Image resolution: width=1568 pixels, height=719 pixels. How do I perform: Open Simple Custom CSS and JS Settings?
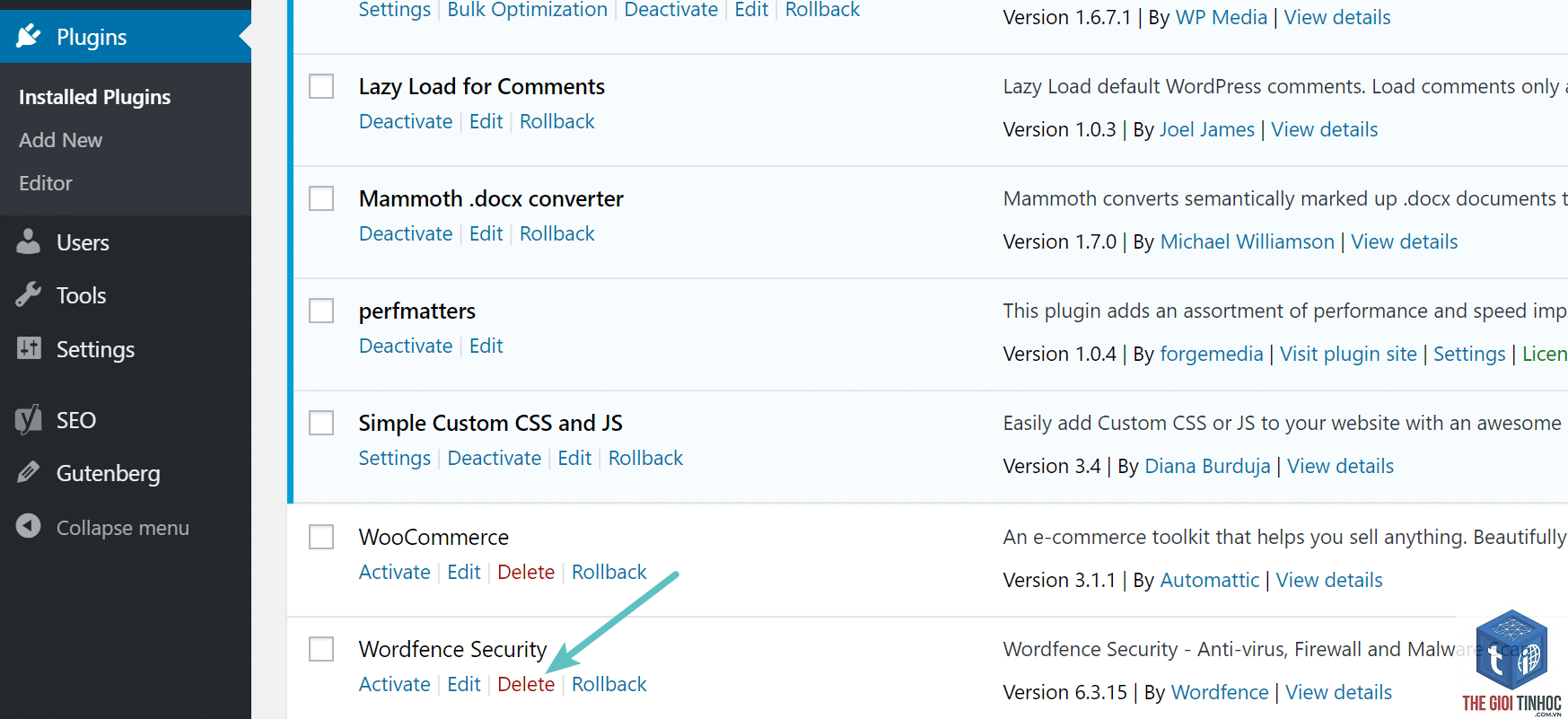point(395,458)
